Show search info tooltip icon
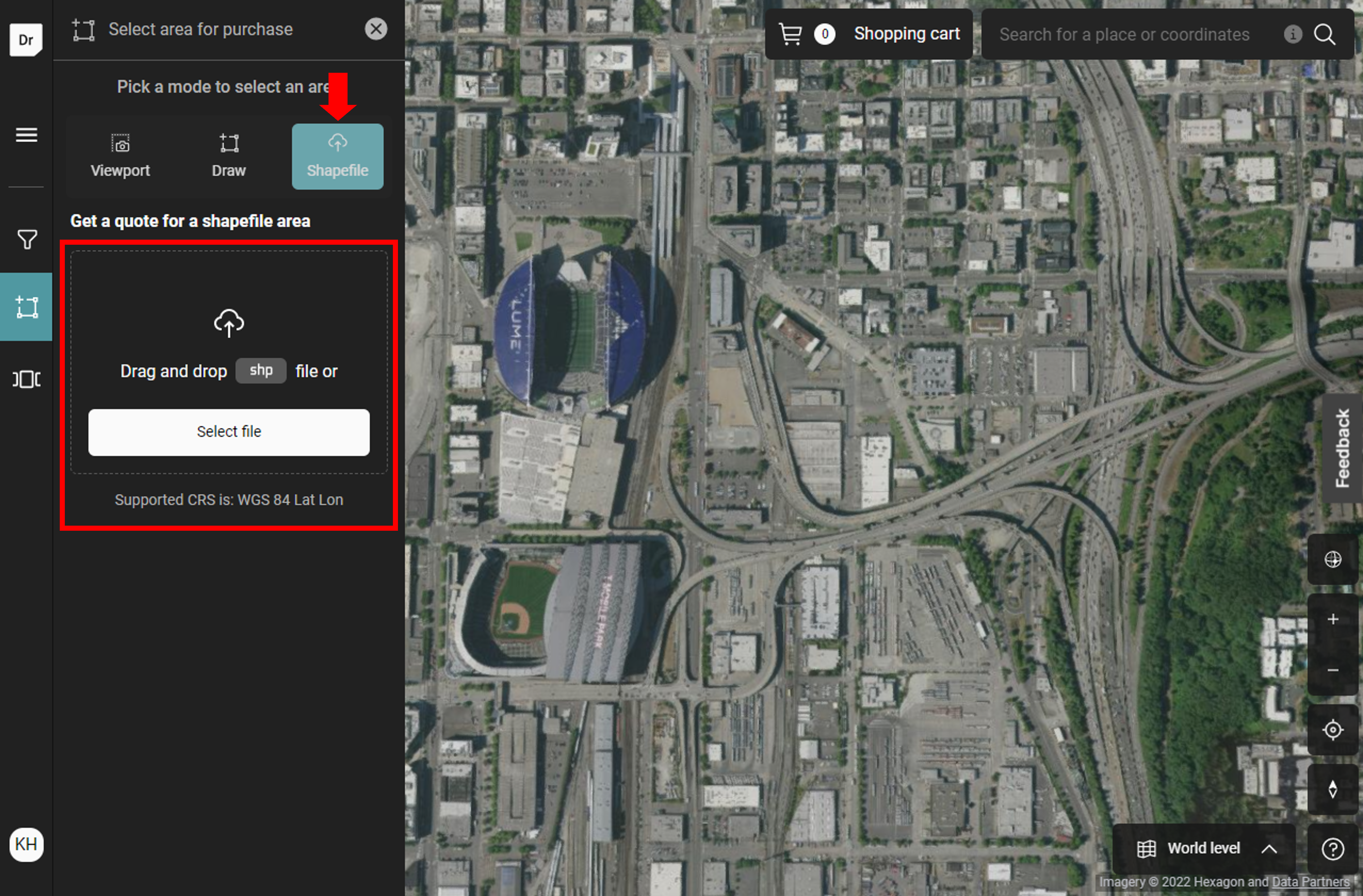Viewport: 1363px width, 896px height. click(x=1292, y=34)
